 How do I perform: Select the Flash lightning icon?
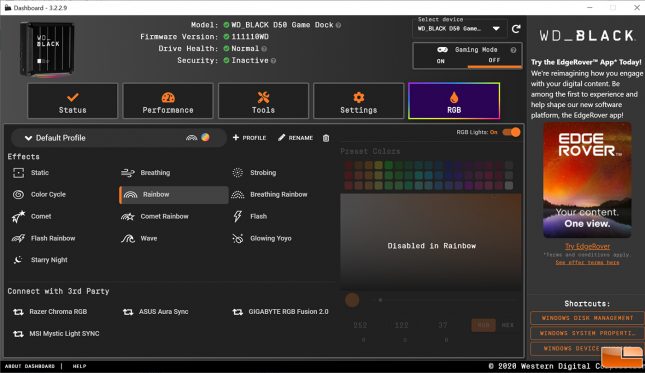[237, 216]
